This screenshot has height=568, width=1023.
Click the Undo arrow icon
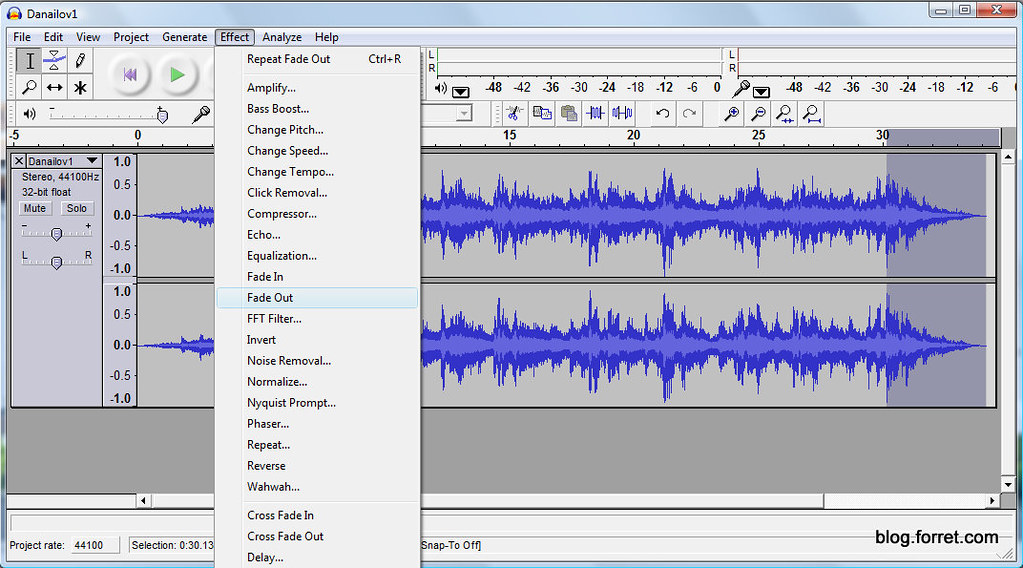(x=662, y=113)
